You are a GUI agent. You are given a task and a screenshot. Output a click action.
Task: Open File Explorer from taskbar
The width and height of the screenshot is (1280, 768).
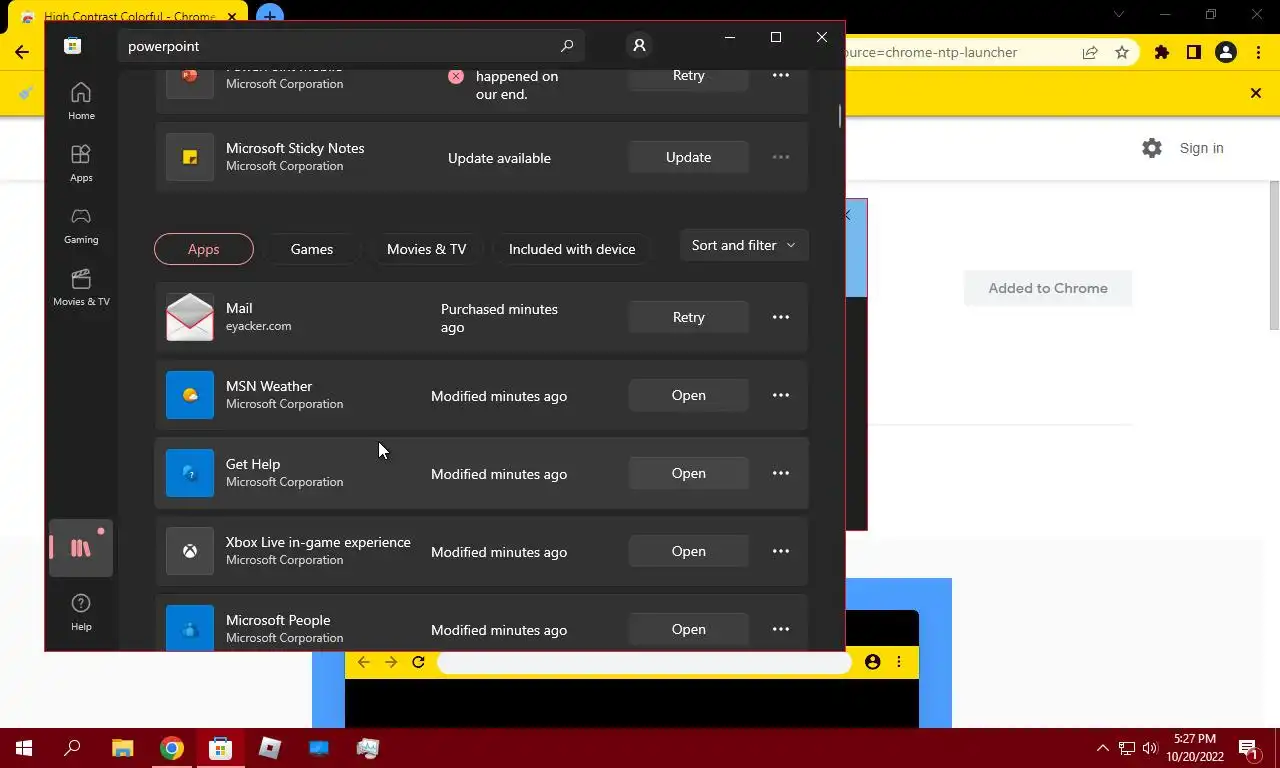(122, 747)
